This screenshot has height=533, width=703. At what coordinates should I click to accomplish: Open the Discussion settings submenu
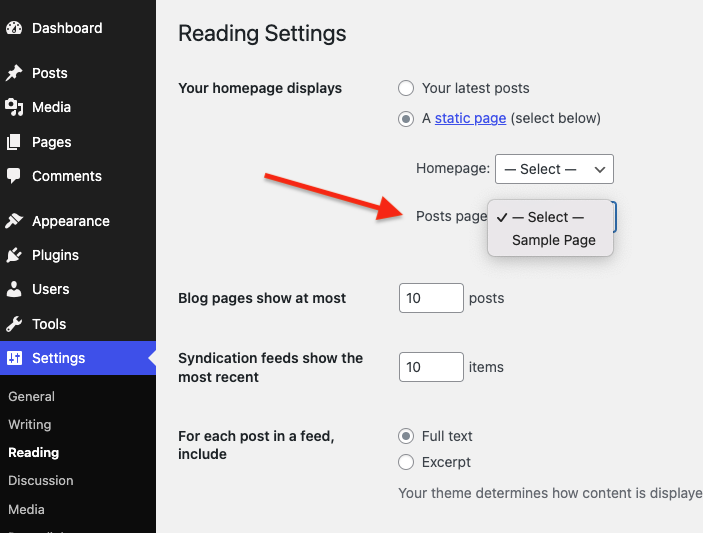point(41,480)
